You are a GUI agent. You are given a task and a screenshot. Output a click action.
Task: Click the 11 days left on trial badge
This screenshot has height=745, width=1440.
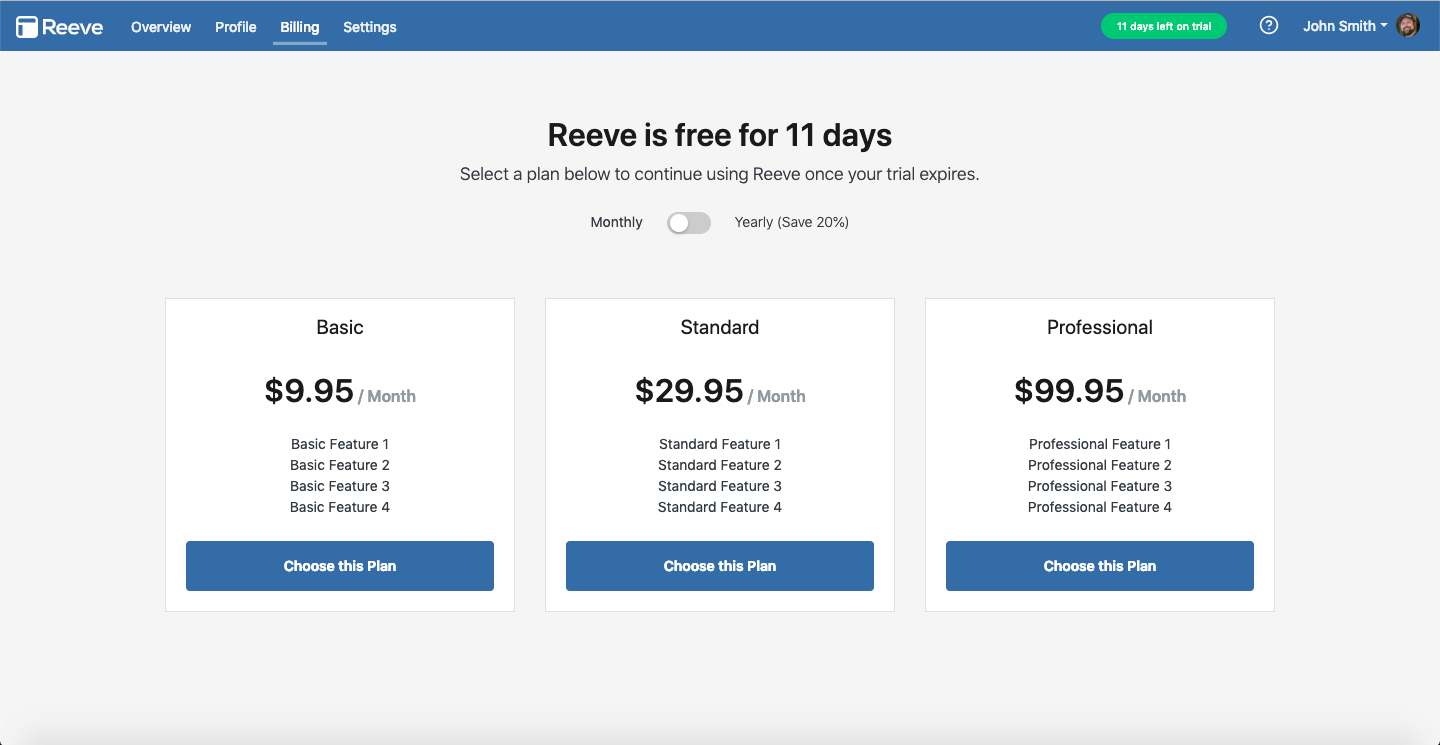(x=1164, y=26)
